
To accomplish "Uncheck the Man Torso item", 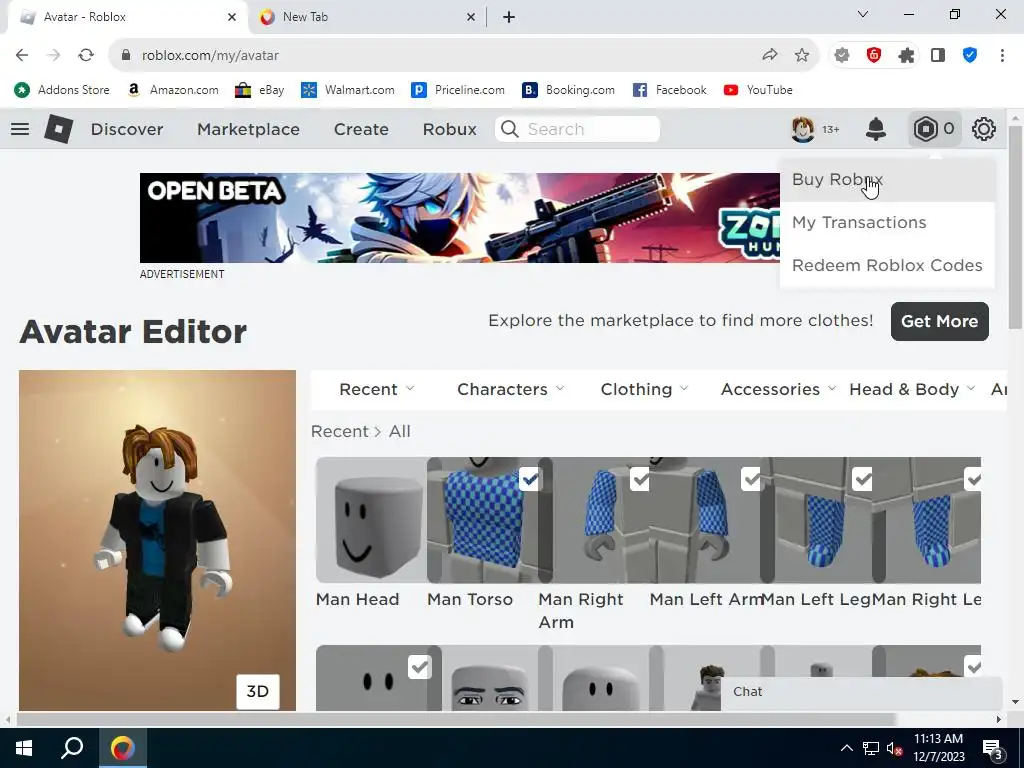I will [x=529, y=479].
